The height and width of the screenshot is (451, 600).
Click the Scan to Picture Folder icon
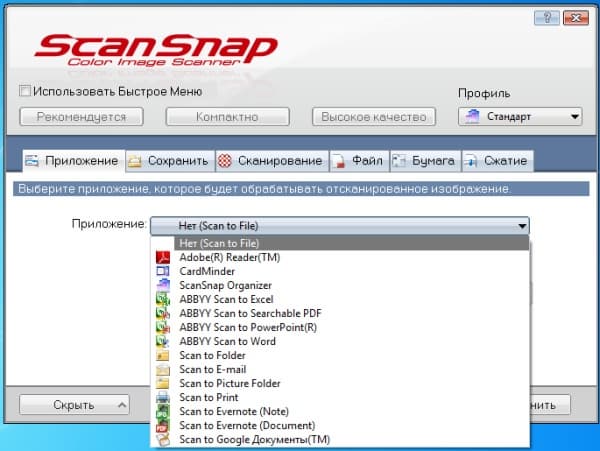point(163,383)
